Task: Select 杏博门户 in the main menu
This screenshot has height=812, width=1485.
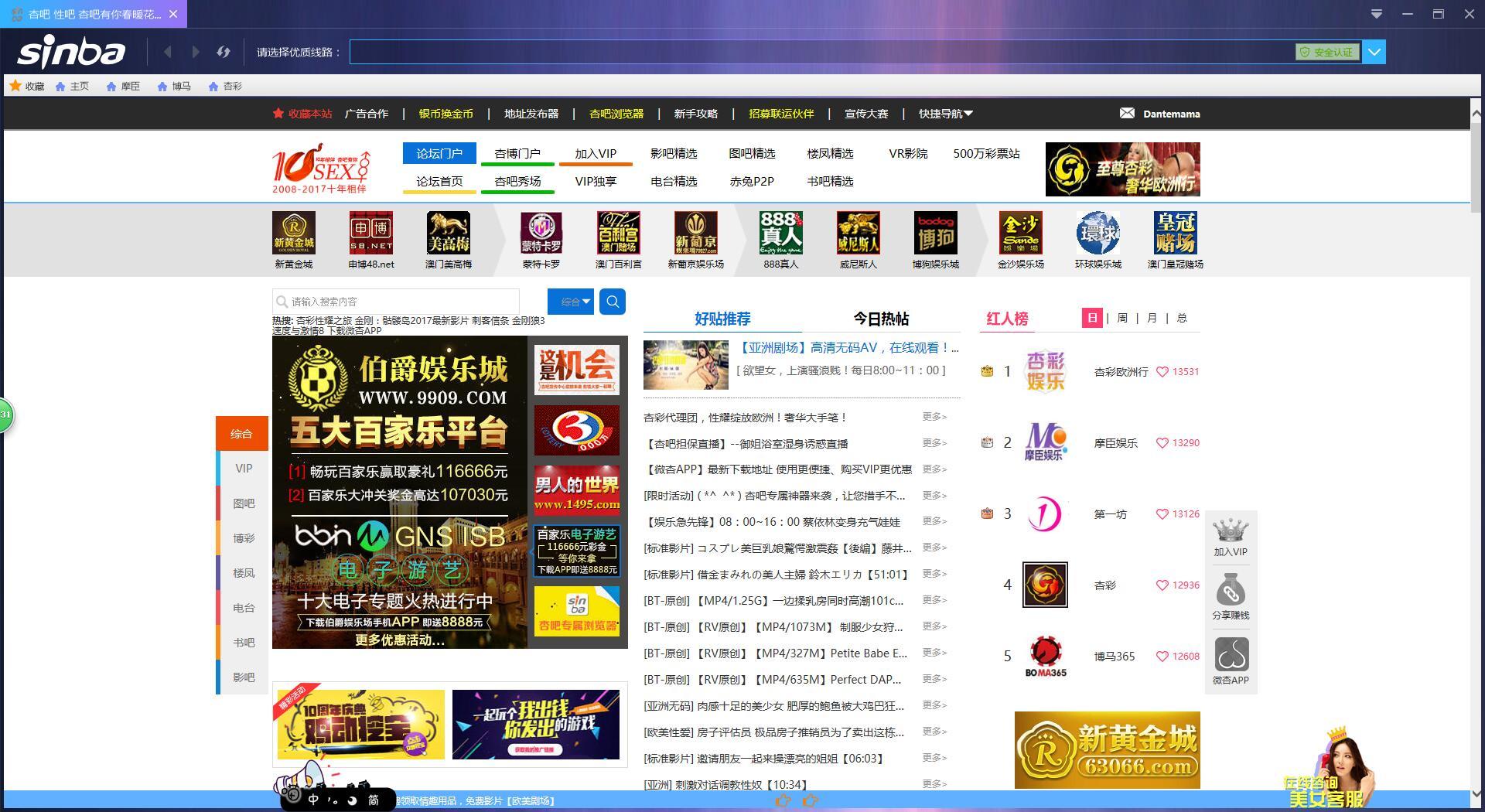Action: click(x=517, y=153)
